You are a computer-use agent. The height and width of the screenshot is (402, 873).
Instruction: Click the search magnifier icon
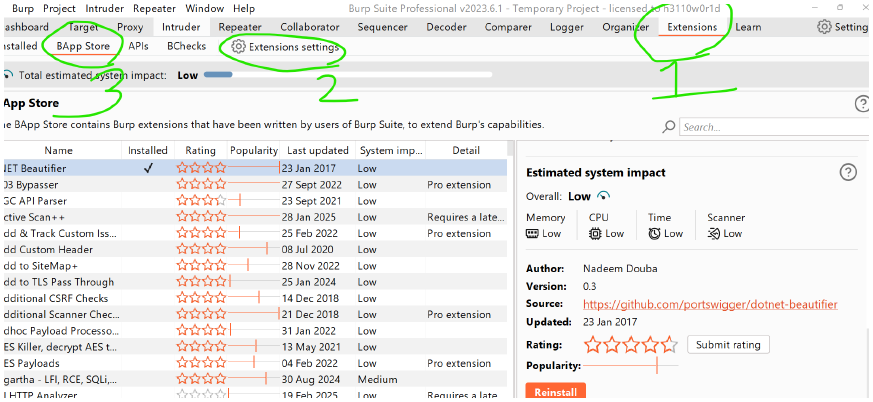[x=669, y=127]
